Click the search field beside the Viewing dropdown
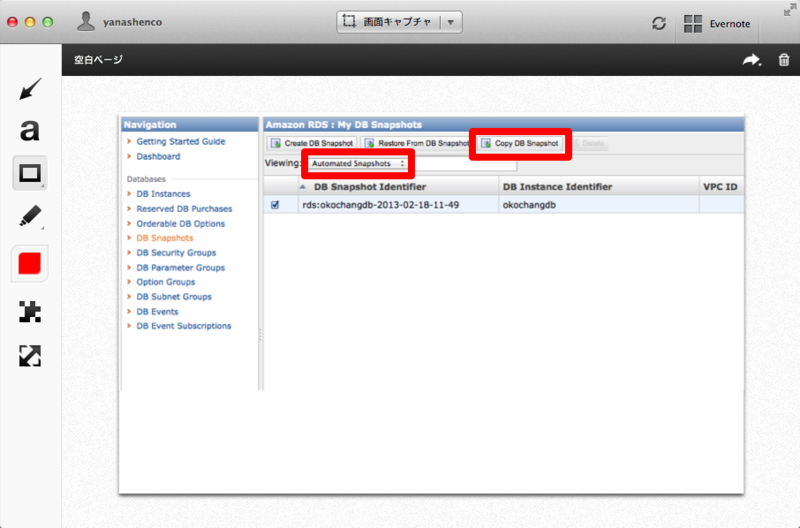 465,163
